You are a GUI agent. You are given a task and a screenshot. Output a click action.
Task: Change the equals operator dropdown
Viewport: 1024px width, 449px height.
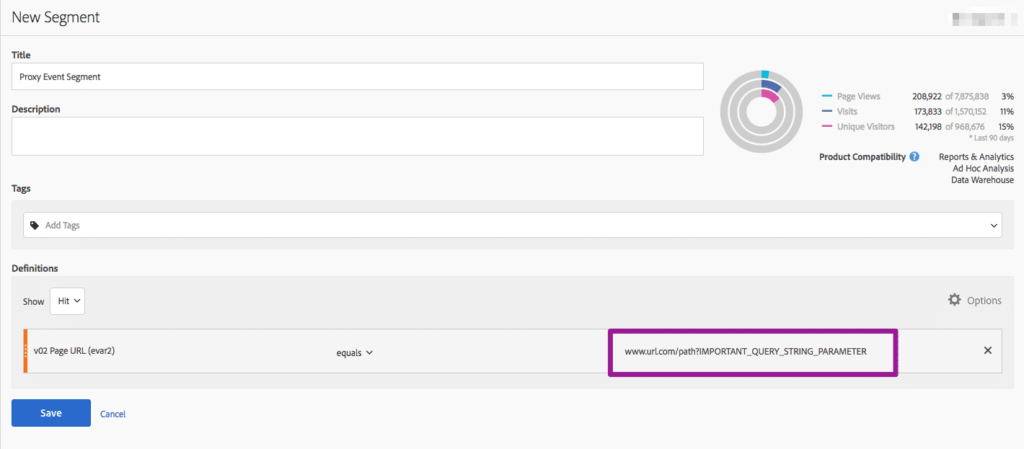354,352
